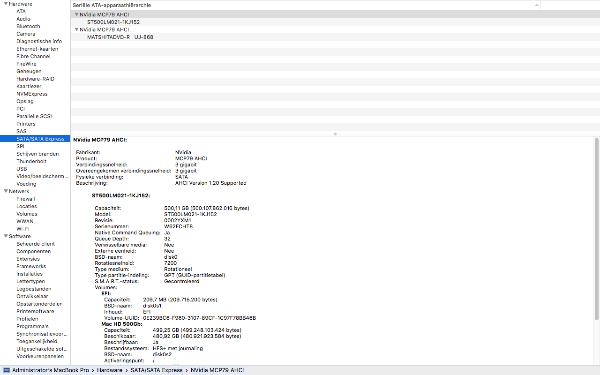Select PCI in the sidebar
This screenshot has height=375, width=600.
coord(21,108)
